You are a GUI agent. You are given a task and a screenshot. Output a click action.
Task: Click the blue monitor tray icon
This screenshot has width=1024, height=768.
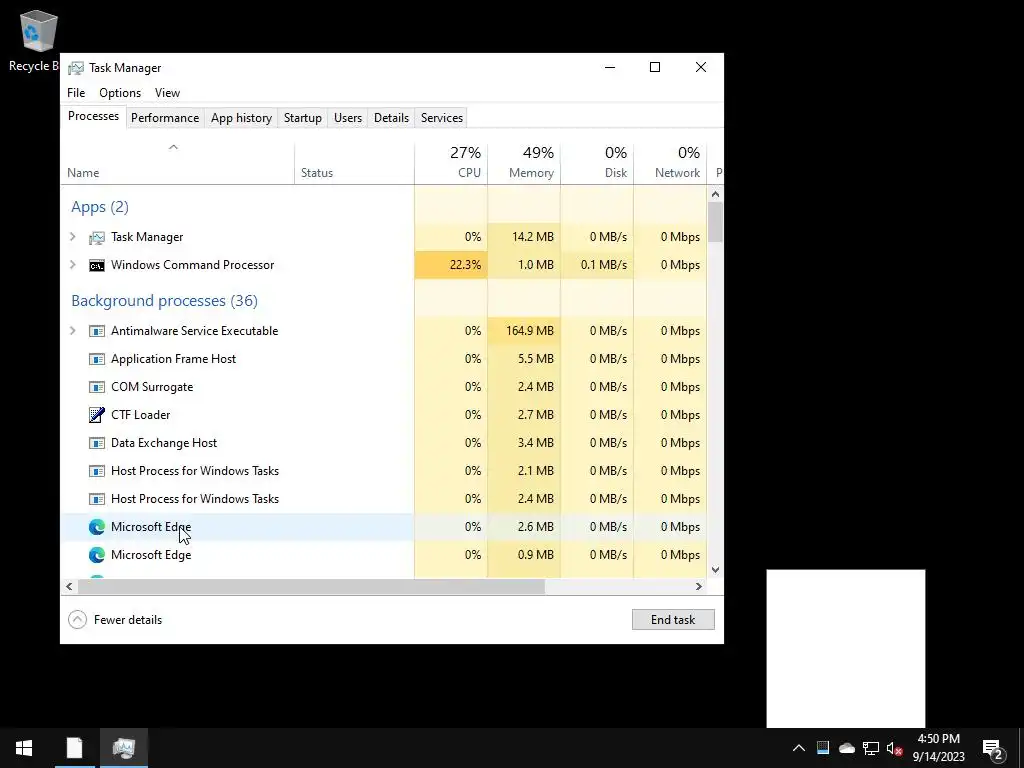tap(823, 748)
